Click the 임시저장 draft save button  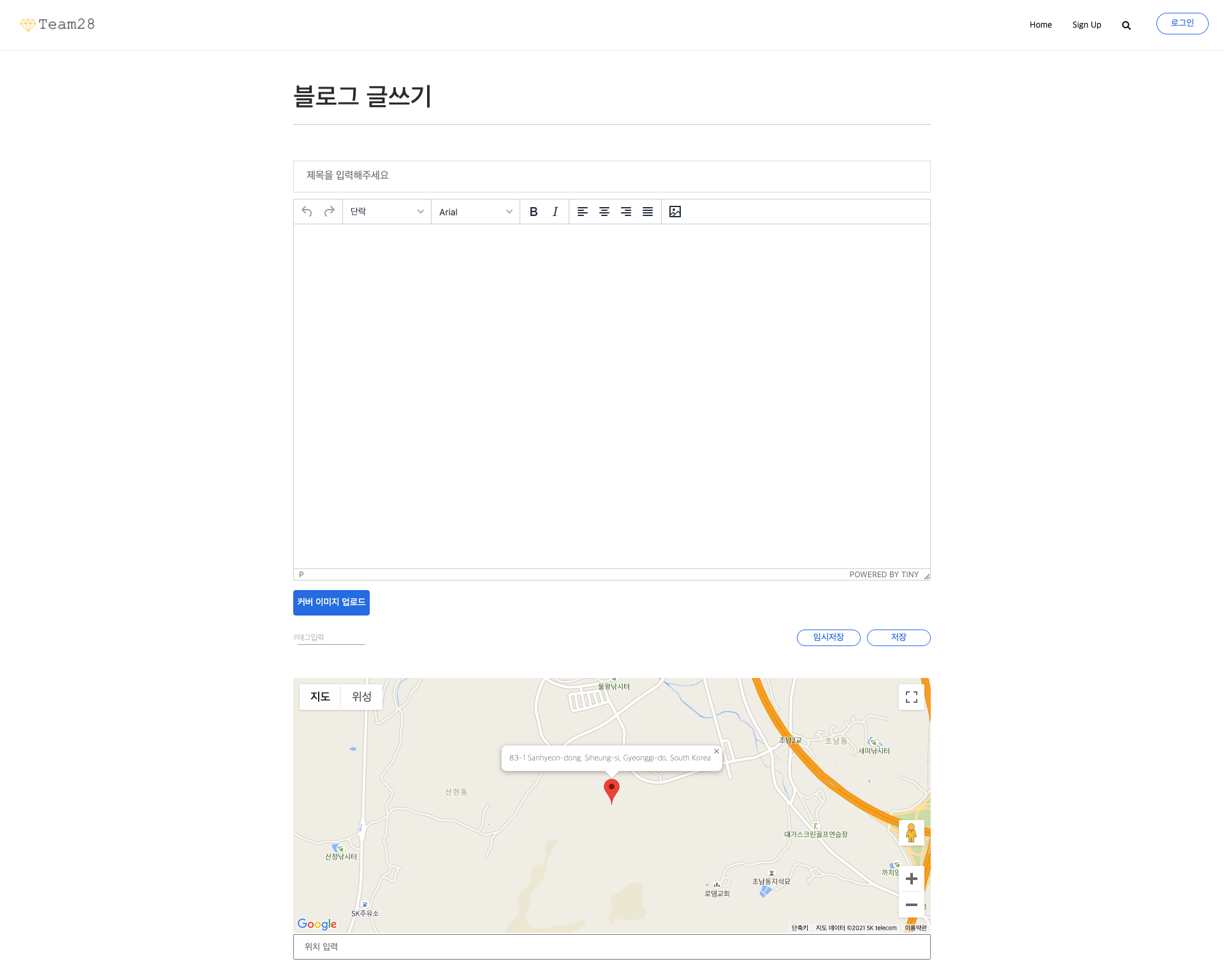828,637
